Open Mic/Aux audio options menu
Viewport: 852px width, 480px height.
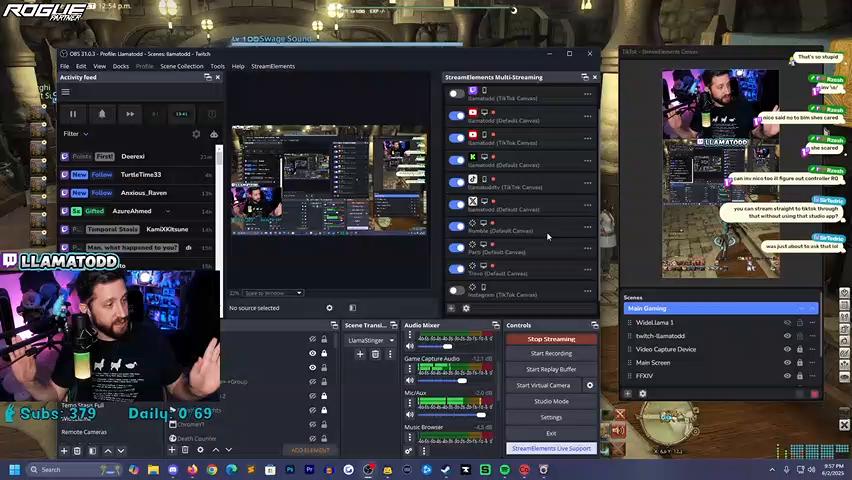[410, 403]
